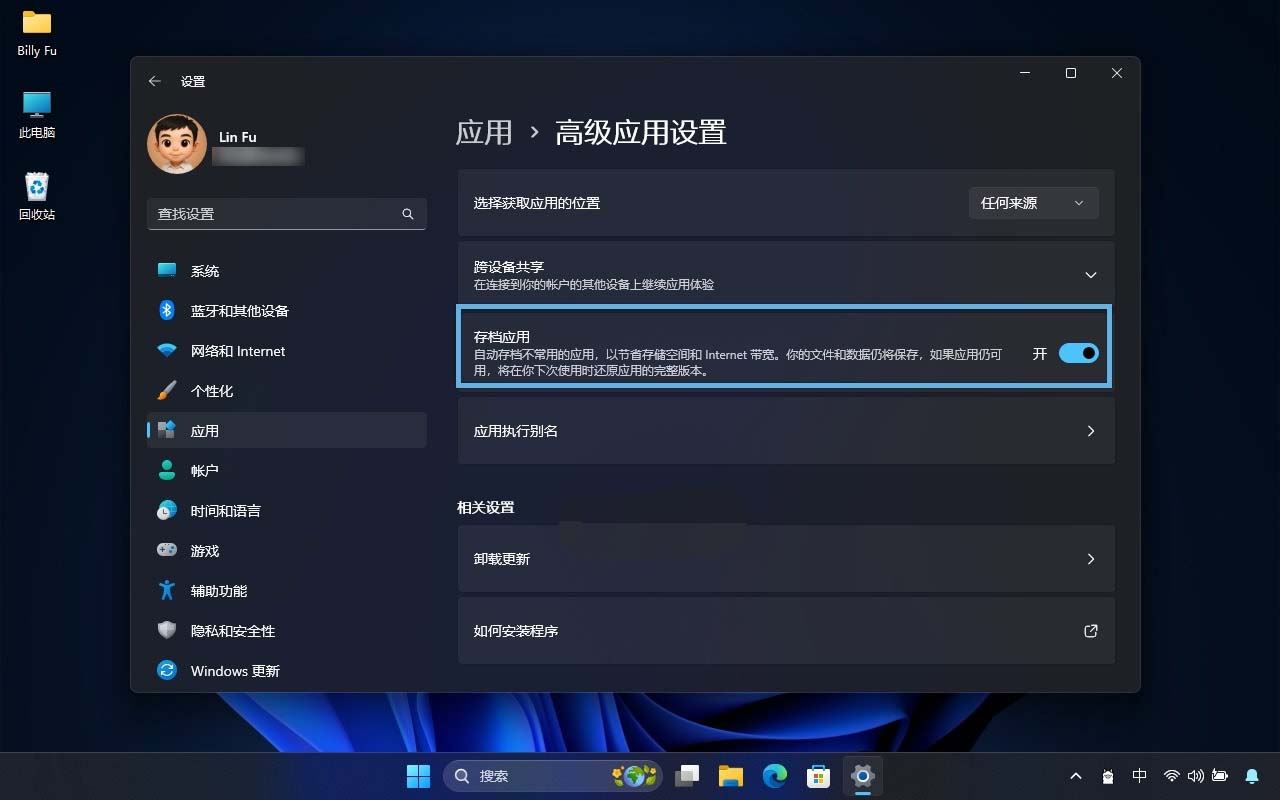Image resolution: width=1280 pixels, height=800 pixels.
Task: Select 蓝牙和其他设备 in the sidebar
Action: click(x=237, y=310)
